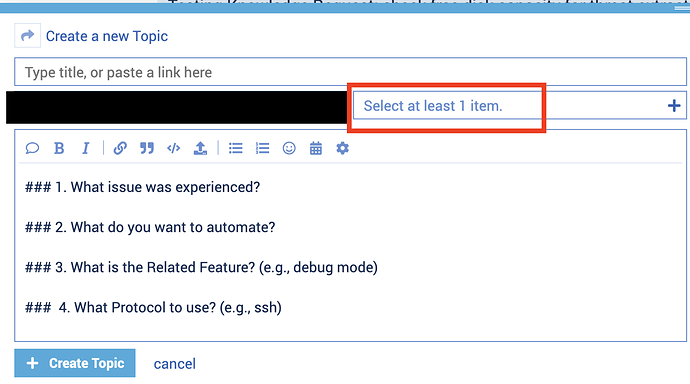Click the quote whole post speech bubble icon
This screenshot has width=690, height=384.
pos(32,148)
